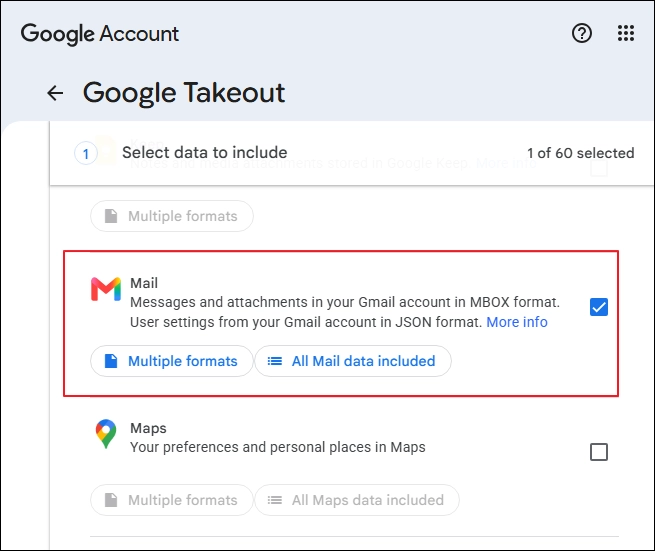Open All Mail data included options

353,361
